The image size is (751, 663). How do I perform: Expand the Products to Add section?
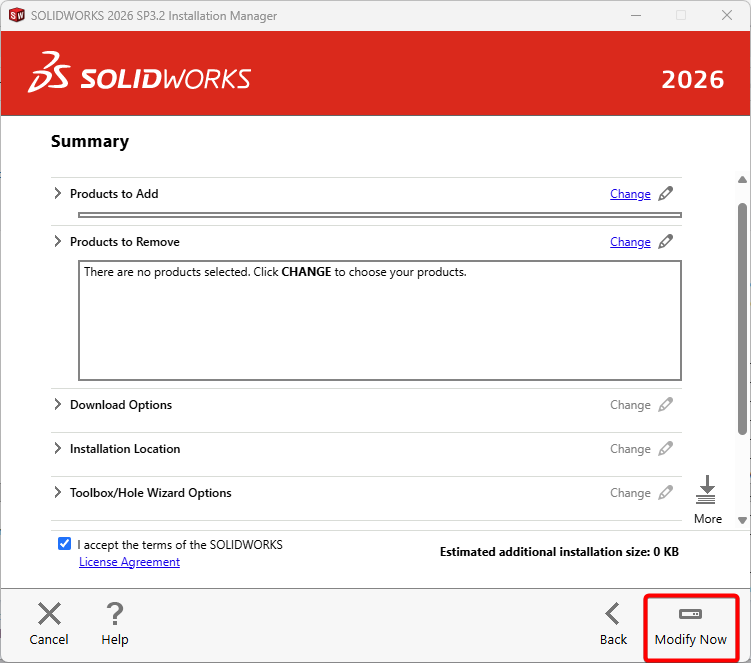[57, 194]
